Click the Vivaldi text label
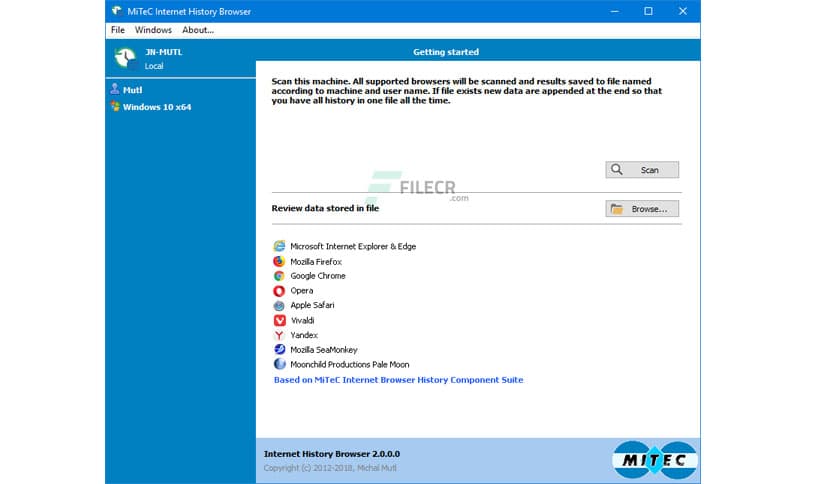Image resolution: width=836 pixels, height=484 pixels. pos(302,320)
